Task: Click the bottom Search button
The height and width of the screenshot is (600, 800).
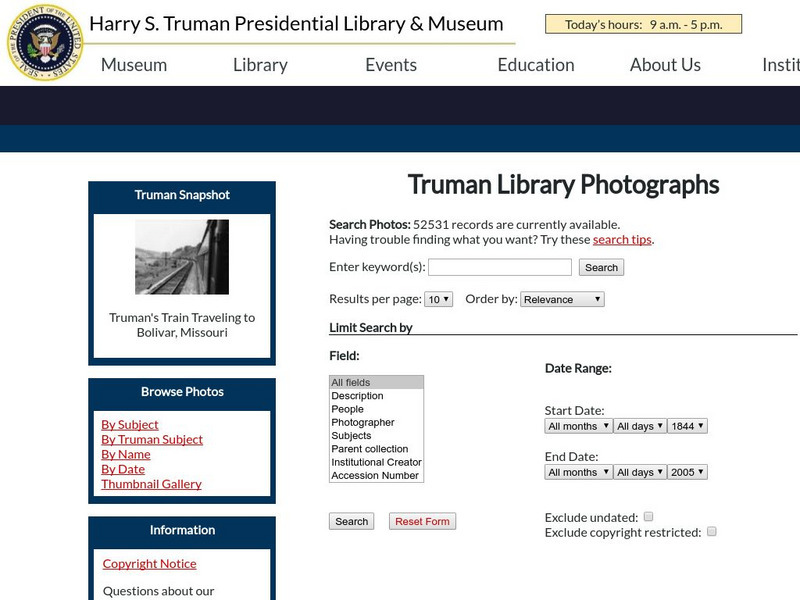Action: point(352,521)
